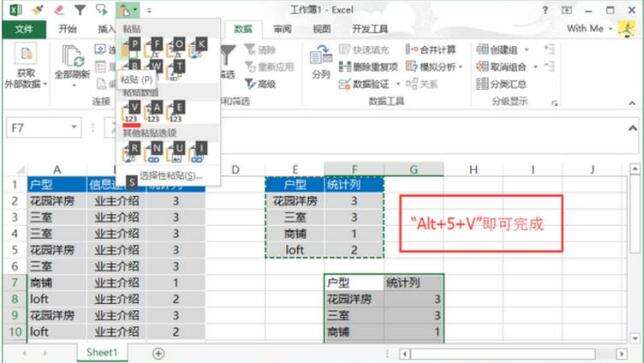Image resolution: width=644 pixels, height=363 pixels.
Task: Click 分类汇总 Subtotal button
Action: pos(501,84)
